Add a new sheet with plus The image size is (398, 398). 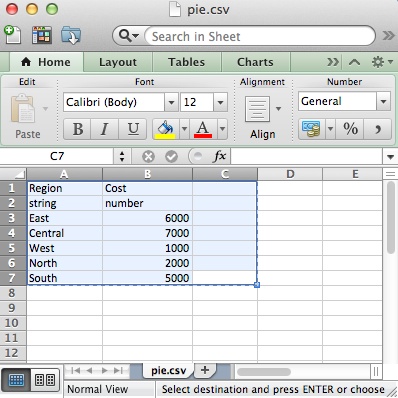point(205,370)
